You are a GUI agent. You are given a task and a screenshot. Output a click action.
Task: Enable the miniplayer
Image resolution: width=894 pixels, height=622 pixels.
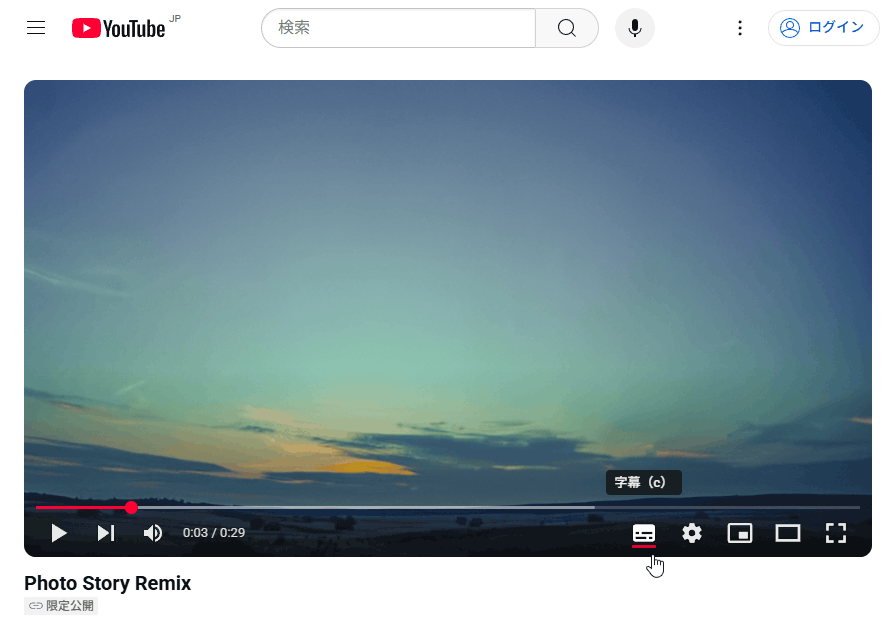[x=739, y=534]
